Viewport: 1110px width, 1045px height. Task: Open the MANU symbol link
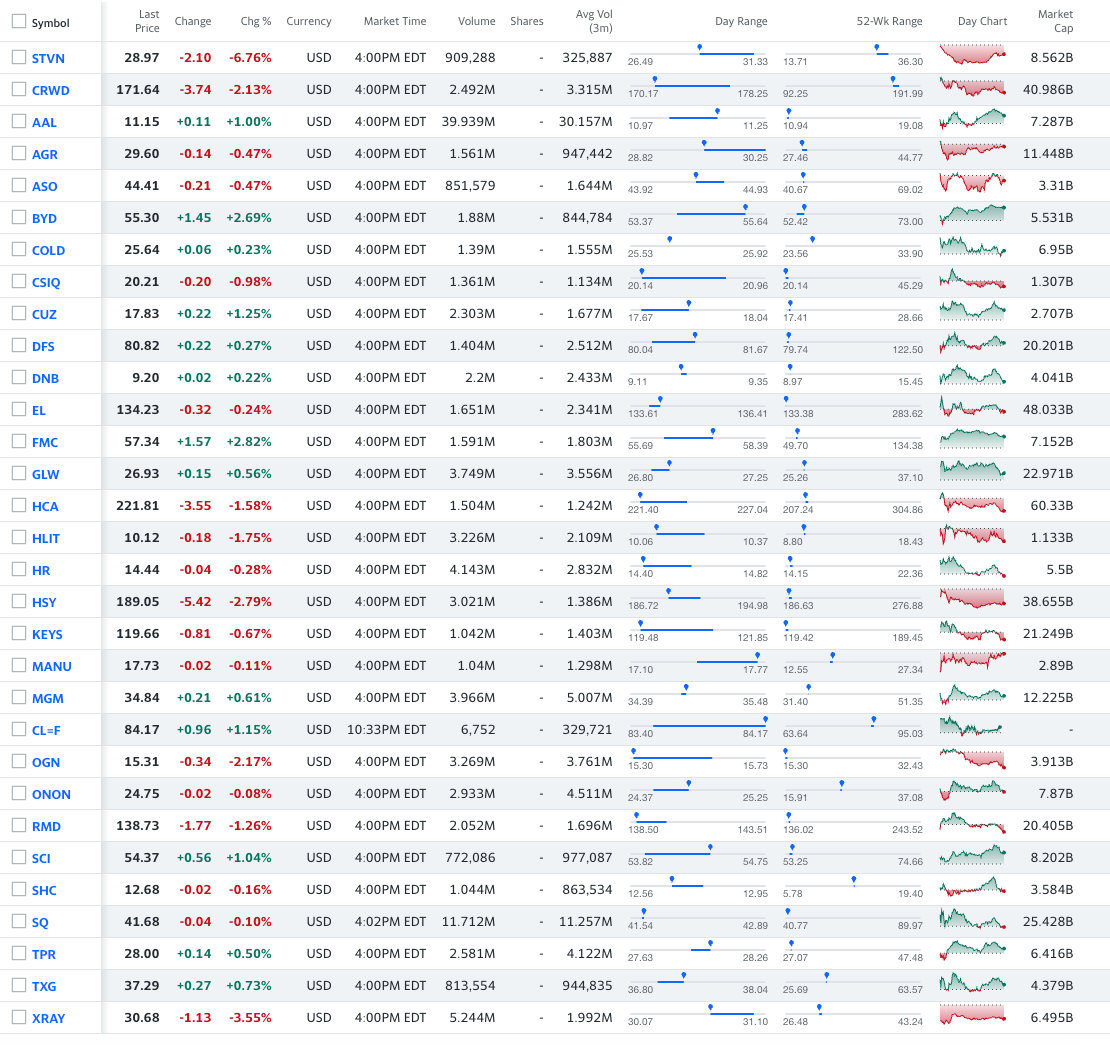pyautogui.click(x=52, y=666)
